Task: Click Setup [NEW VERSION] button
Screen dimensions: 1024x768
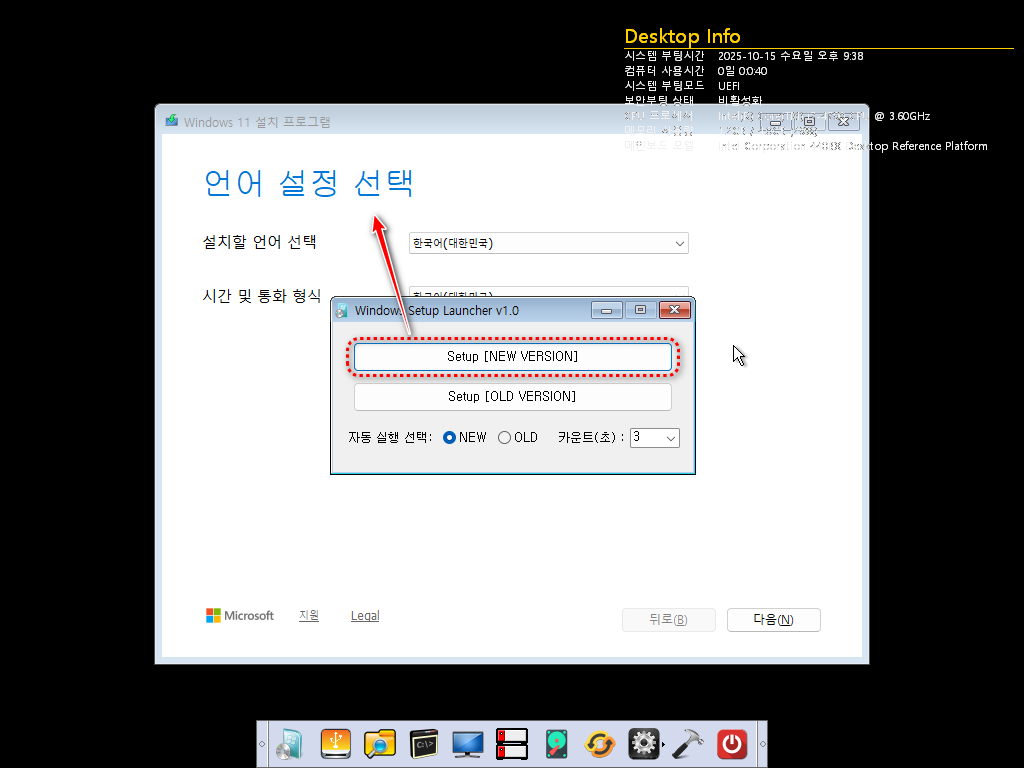Action: (x=513, y=357)
